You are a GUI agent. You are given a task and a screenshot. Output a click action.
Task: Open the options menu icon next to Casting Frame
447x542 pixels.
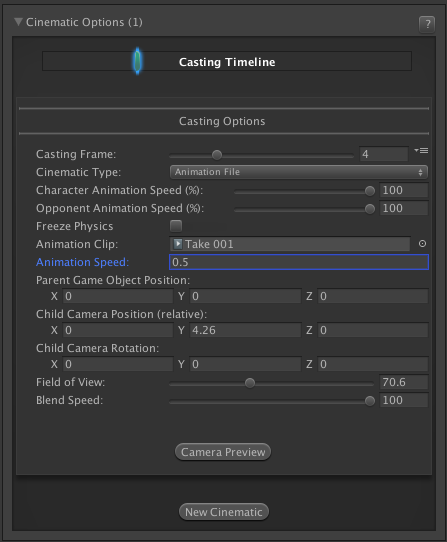click(421, 150)
